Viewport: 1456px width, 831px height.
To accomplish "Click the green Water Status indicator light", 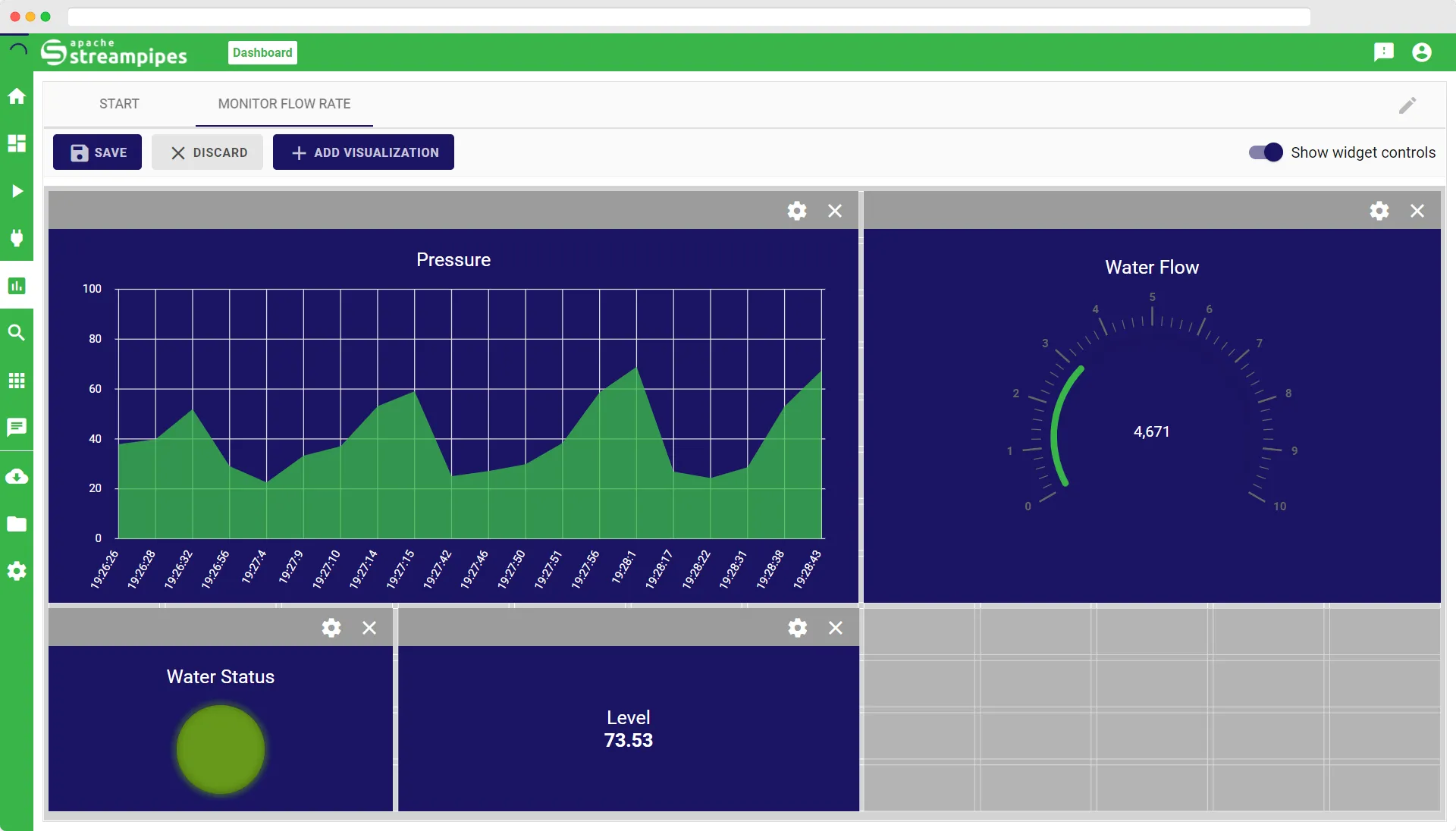I will tap(221, 749).
